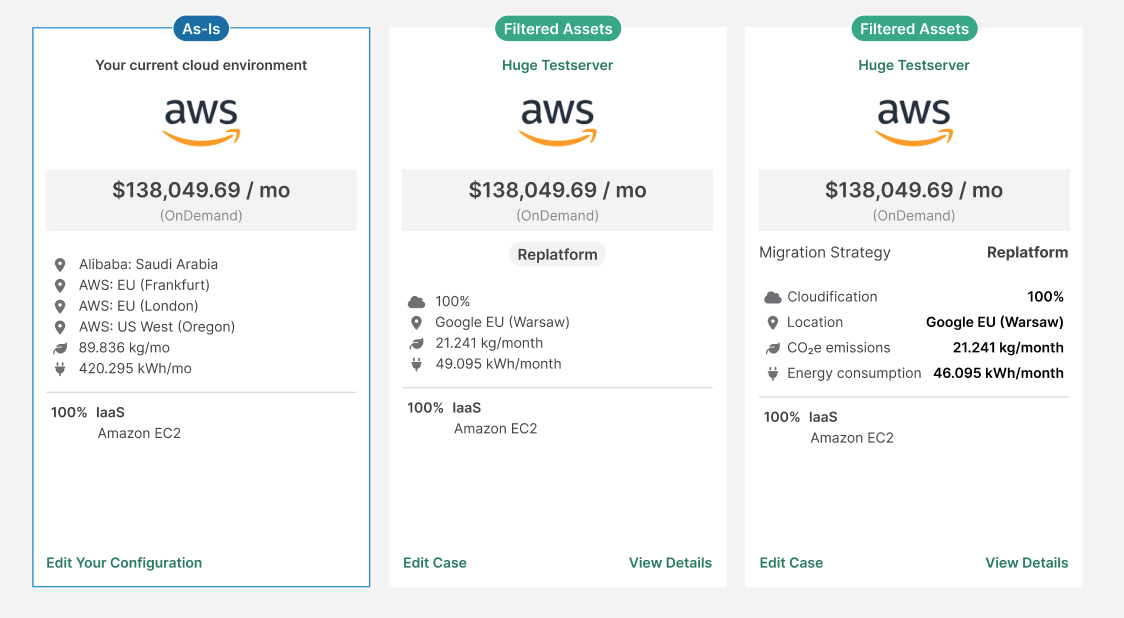
Task: Click "Amazon EC2" in the middle card
Action: [x=495, y=429]
